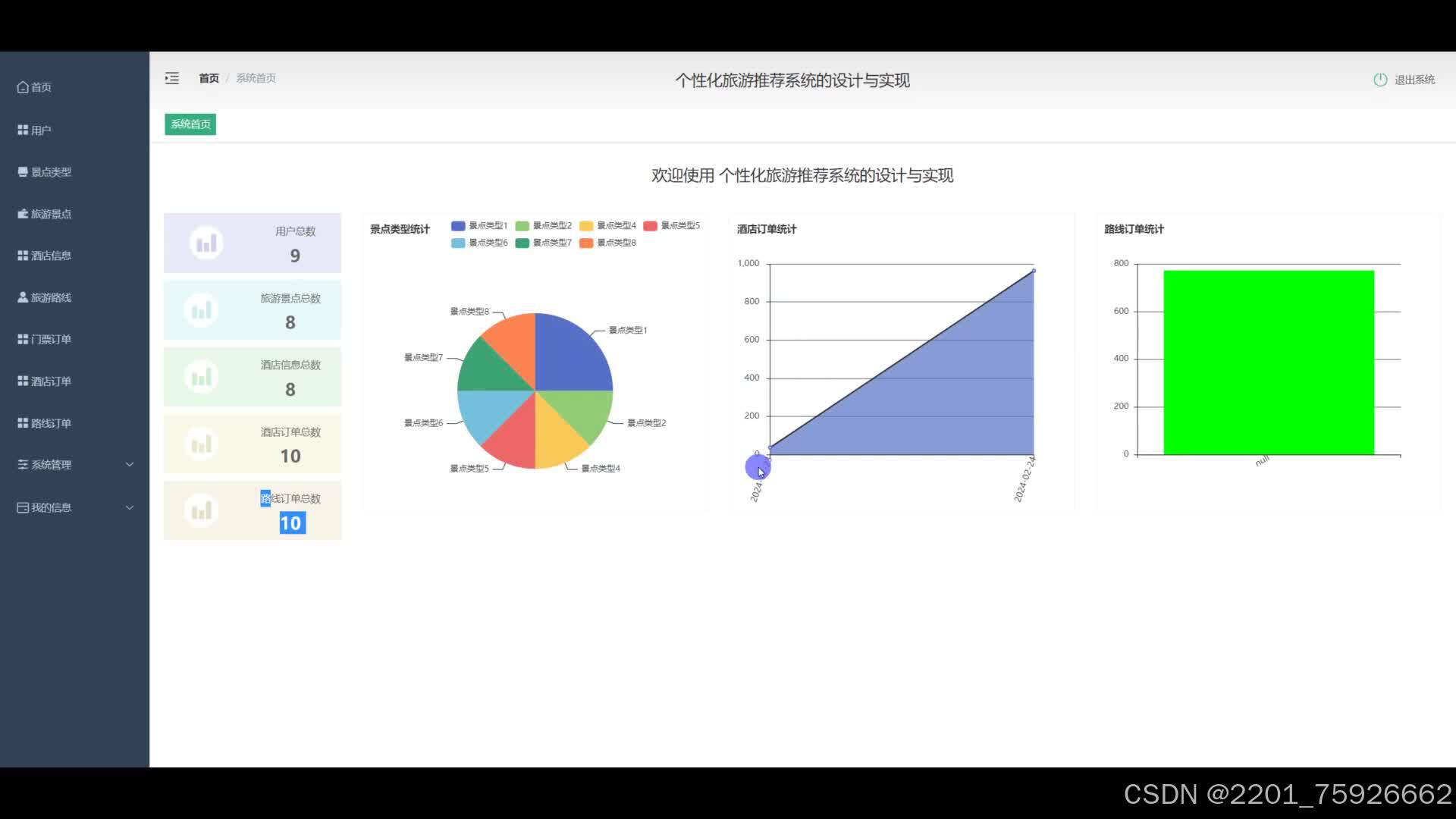Toggle 景点类型7 legend item visibility
This screenshot has height=819, width=1456.
[x=543, y=243]
